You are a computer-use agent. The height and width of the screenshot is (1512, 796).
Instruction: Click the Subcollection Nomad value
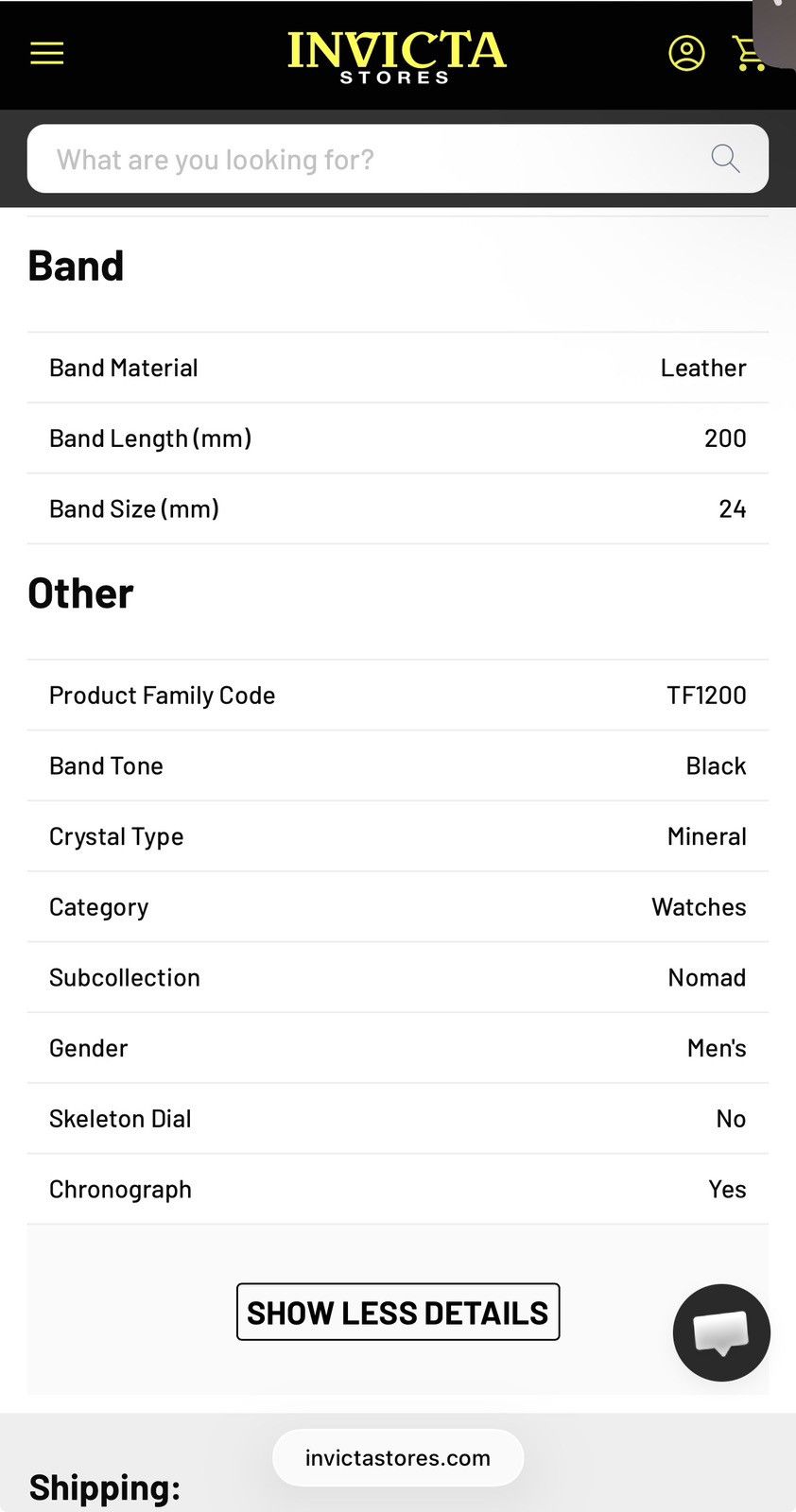click(x=707, y=977)
